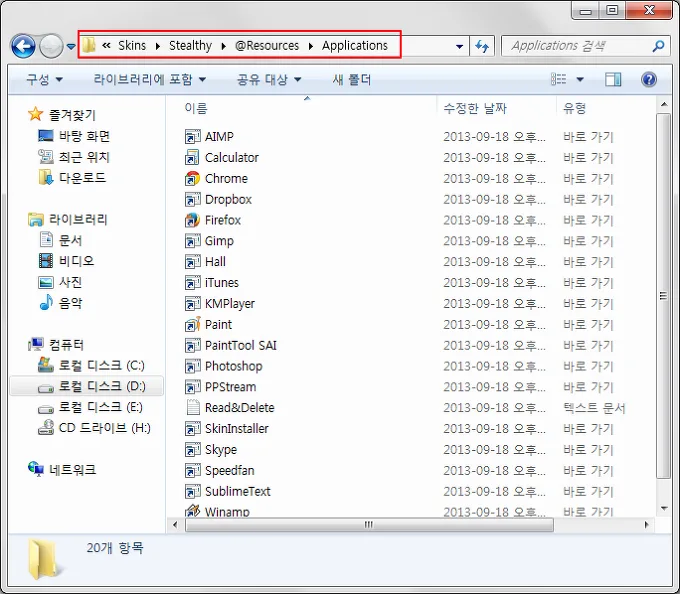Click the vertical scrollbar down arrow
680x594 pixels.
[664, 508]
